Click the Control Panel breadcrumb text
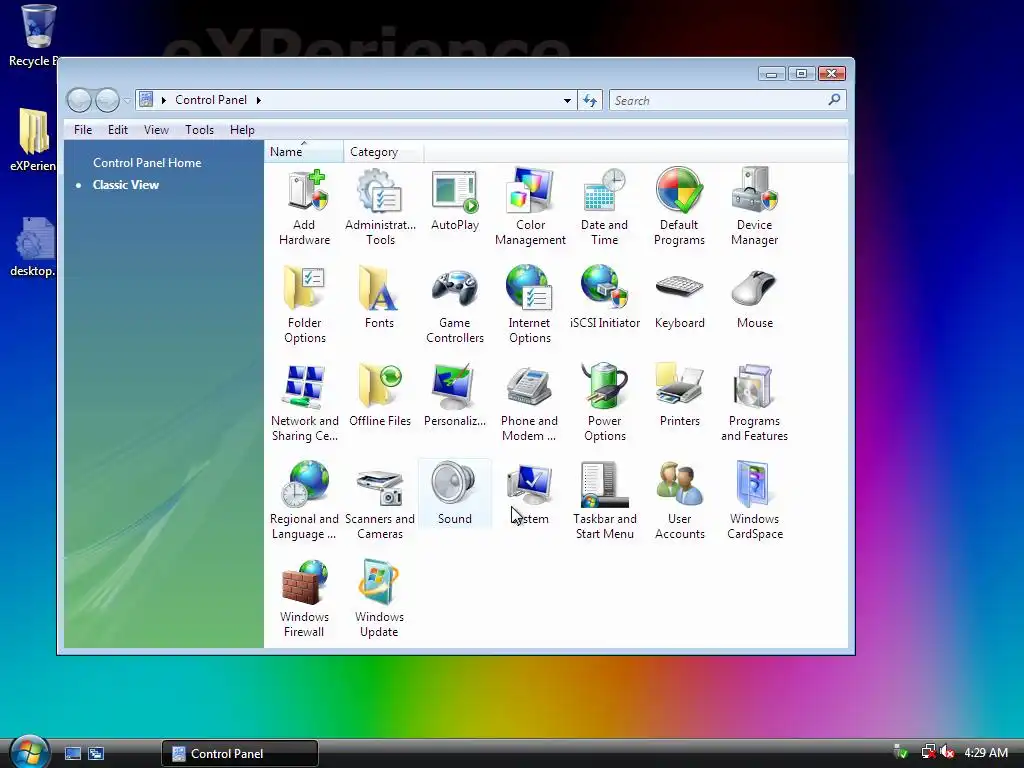Screen dimensions: 1024x768 pyautogui.click(x=211, y=100)
